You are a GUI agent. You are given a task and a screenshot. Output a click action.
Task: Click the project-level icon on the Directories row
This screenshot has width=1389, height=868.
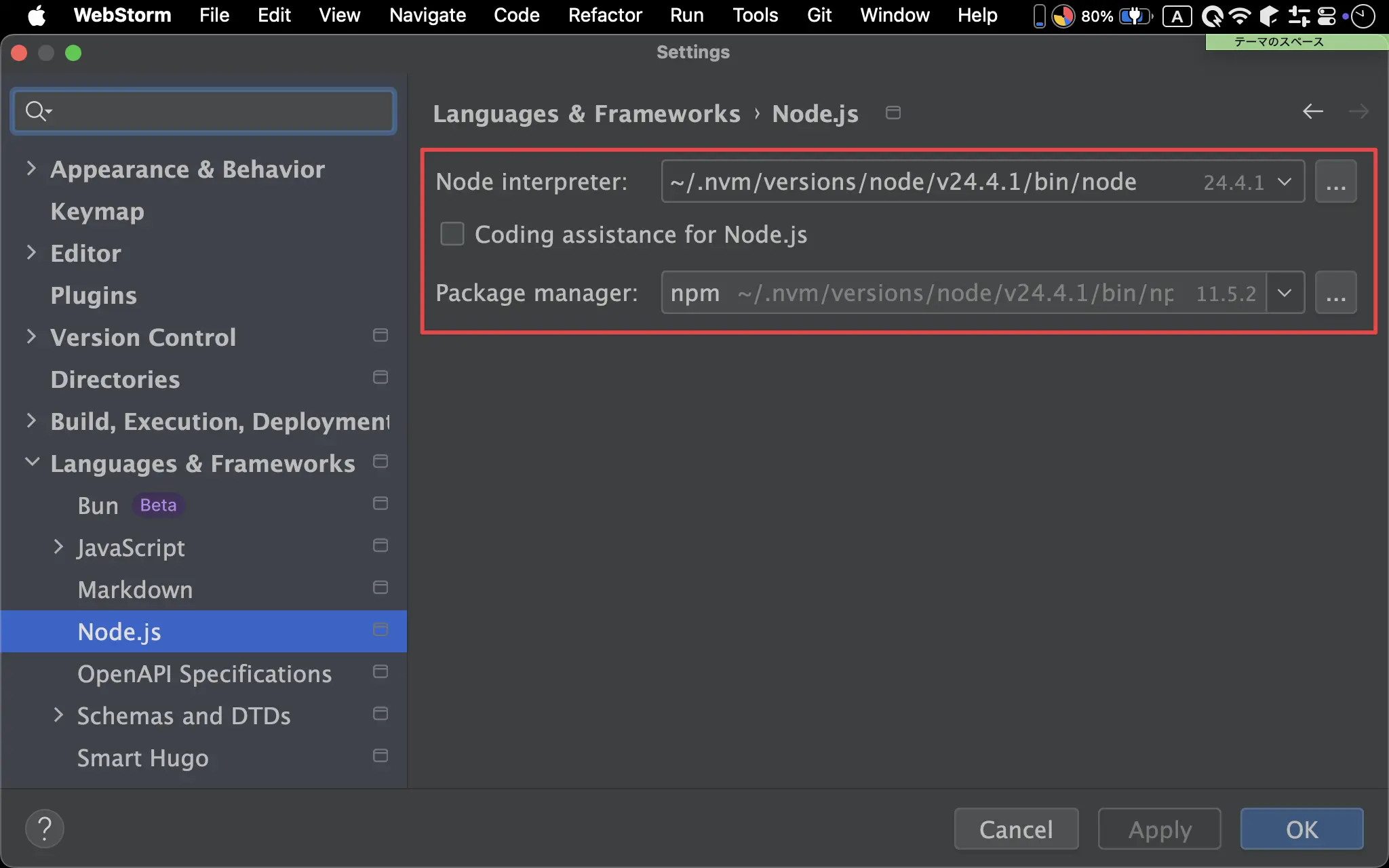click(x=380, y=378)
